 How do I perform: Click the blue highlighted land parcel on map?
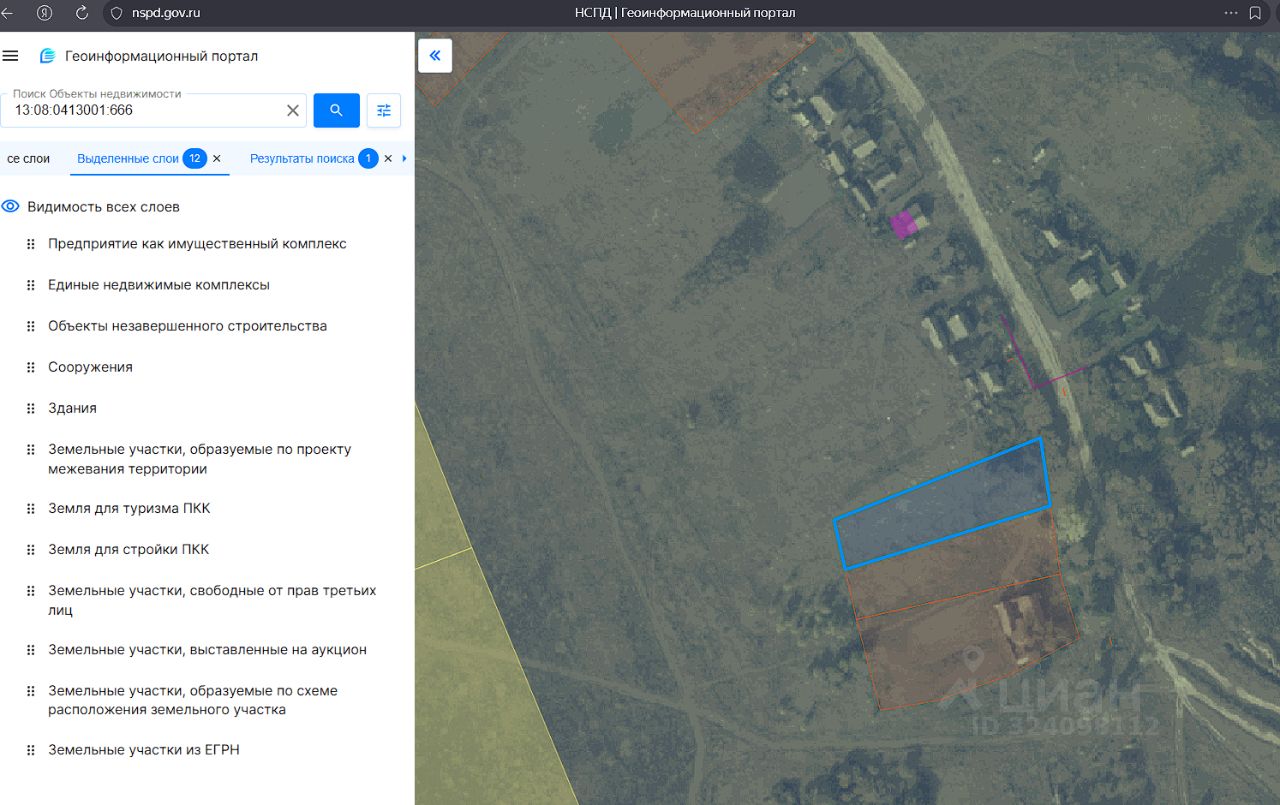pos(942,503)
